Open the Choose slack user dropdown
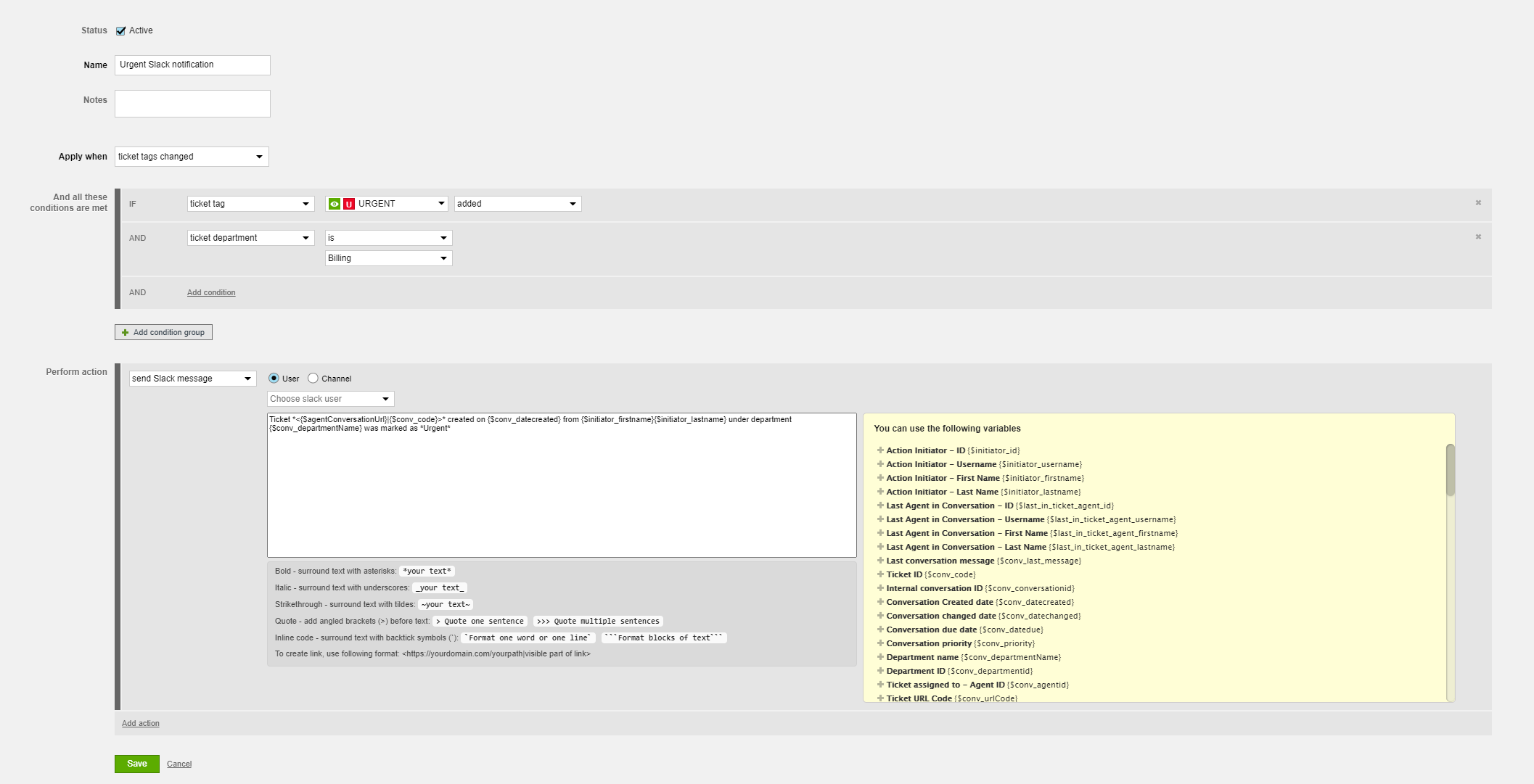The width and height of the screenshot is (1534, 784). [x=331, y=399]
